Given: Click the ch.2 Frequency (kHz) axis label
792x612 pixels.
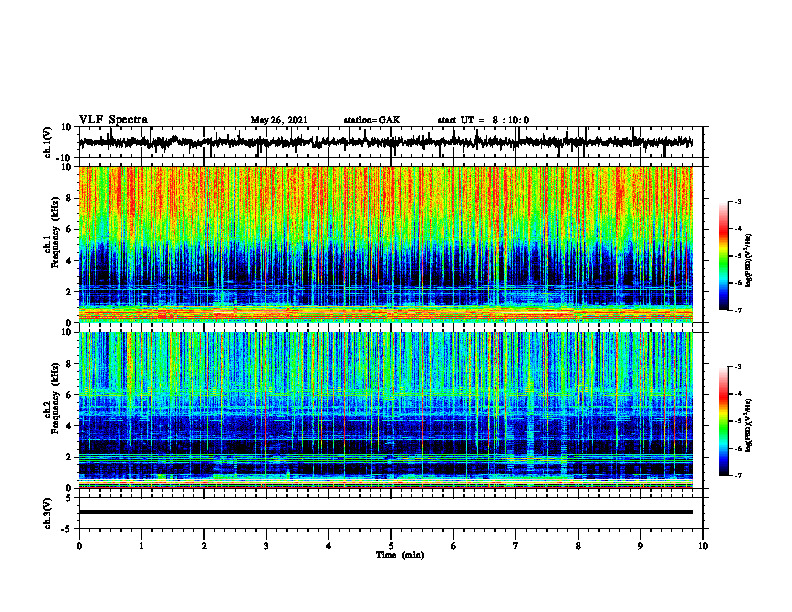Looking at the screenshot, I should [x=52, y=410].
